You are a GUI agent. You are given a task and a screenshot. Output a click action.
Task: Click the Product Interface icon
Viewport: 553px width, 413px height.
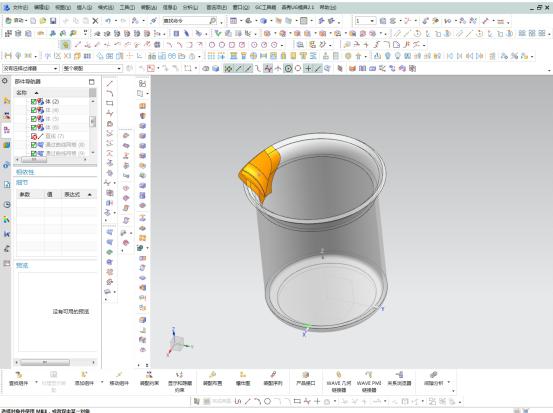[305, 378]
